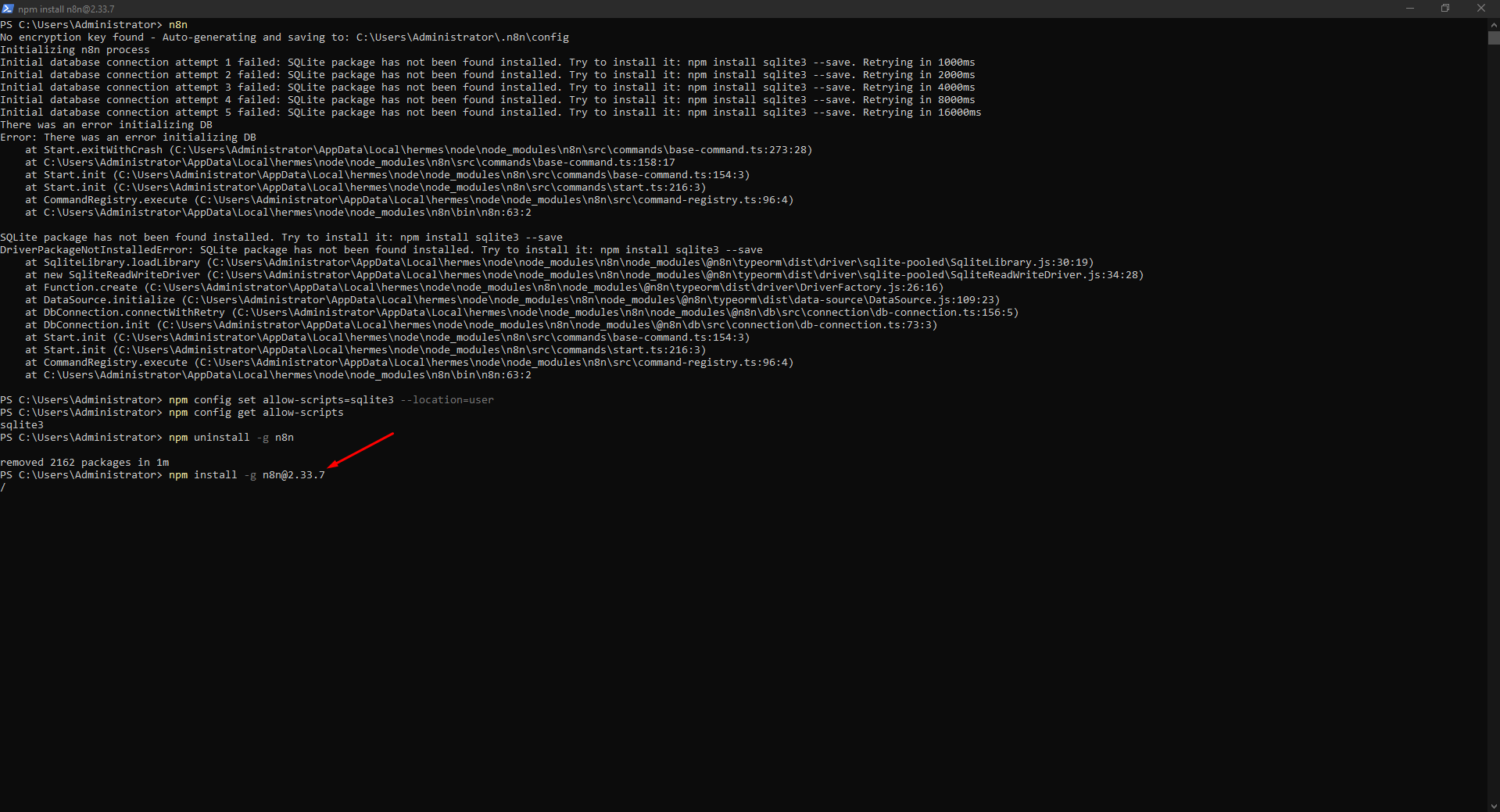Click the 'Function.create' stack trace line
1500x812 pixels.
(x=485, y=288)
